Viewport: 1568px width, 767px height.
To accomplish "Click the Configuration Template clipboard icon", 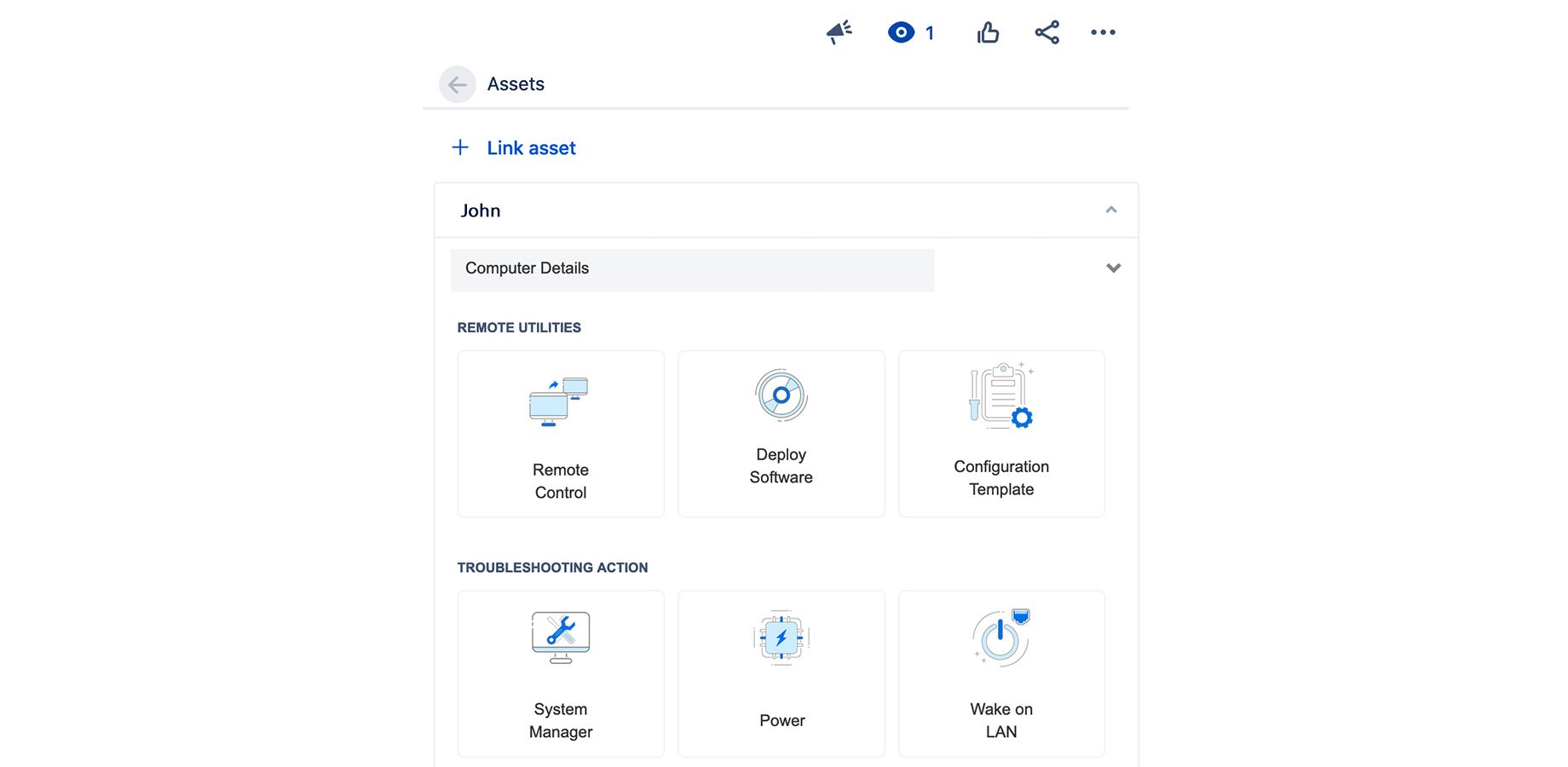I will coord(1001,395).
